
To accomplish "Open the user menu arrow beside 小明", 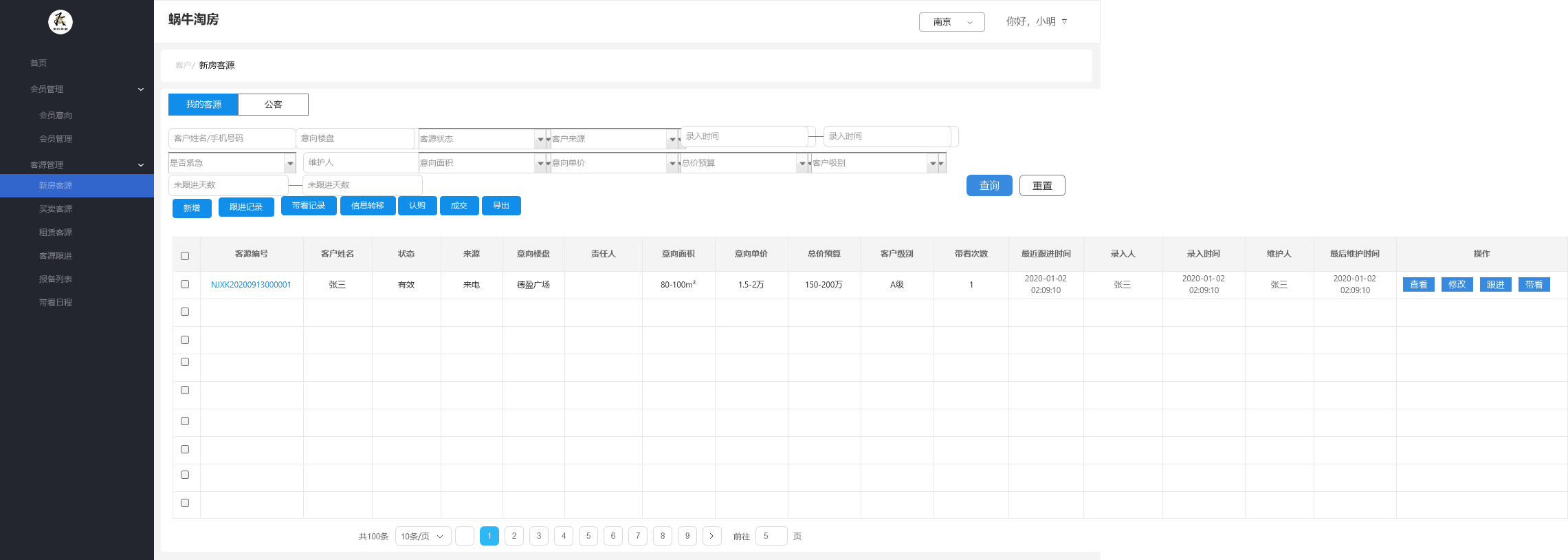I will click(1064, 21).
